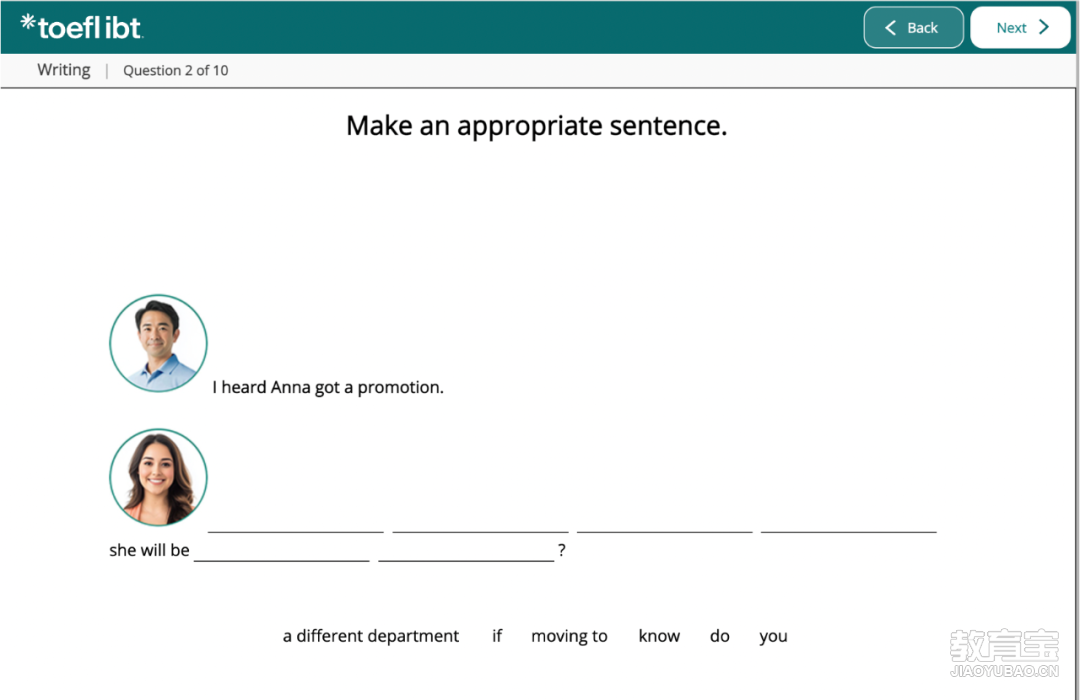Select the word tile 'know'
The width and height of the screenshot is (1080, 700).
coord(659,636)
